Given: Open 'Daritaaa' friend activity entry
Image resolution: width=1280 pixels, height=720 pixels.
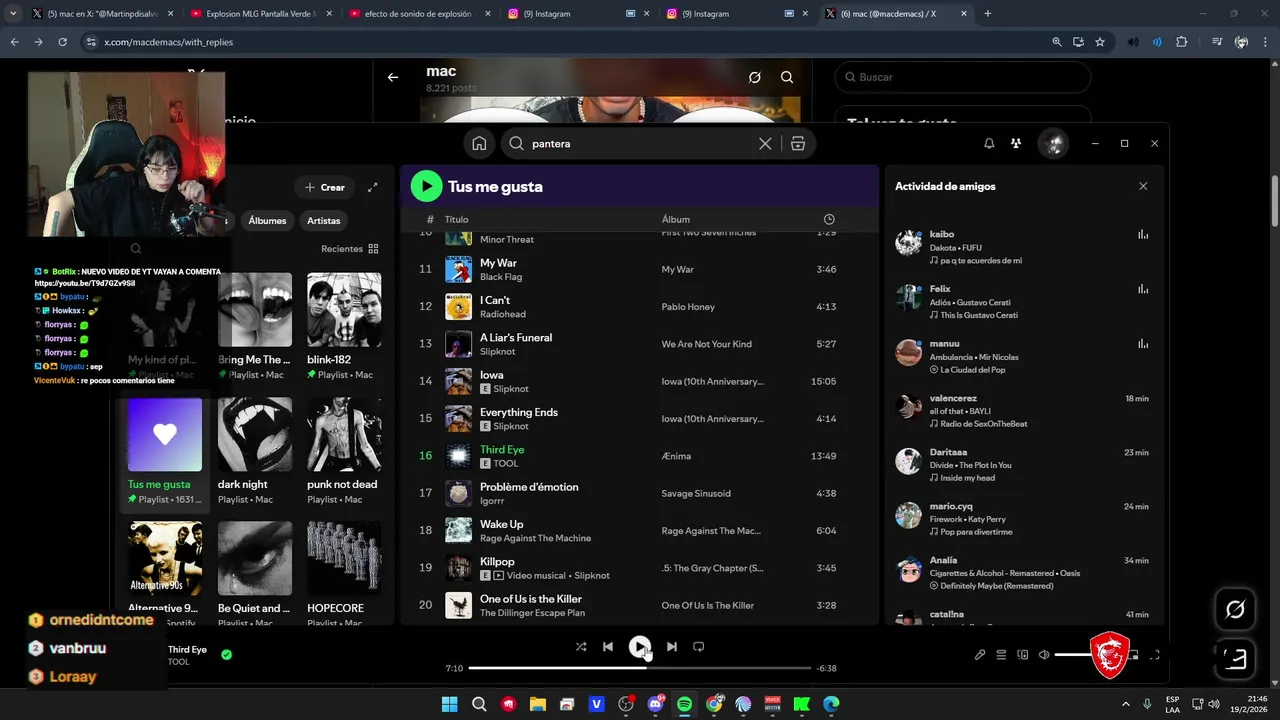Looking at the screenshot, I should pos(1024,465).
